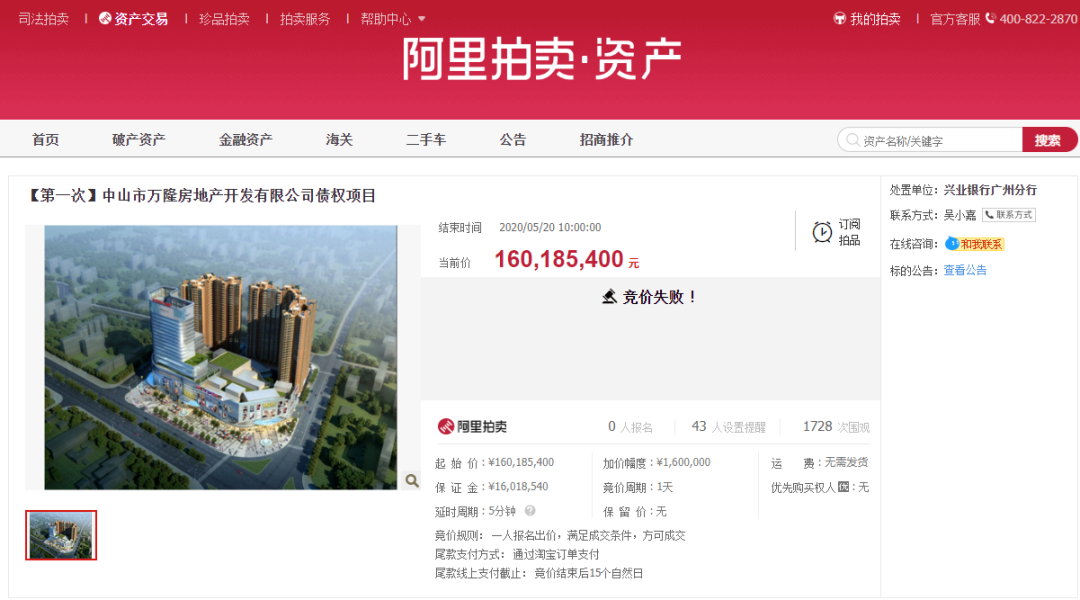Image resolution: width=1080 pixels, height=600 pixels.
Task: Open the 公告 navigation tab
Action: [512, 140]
